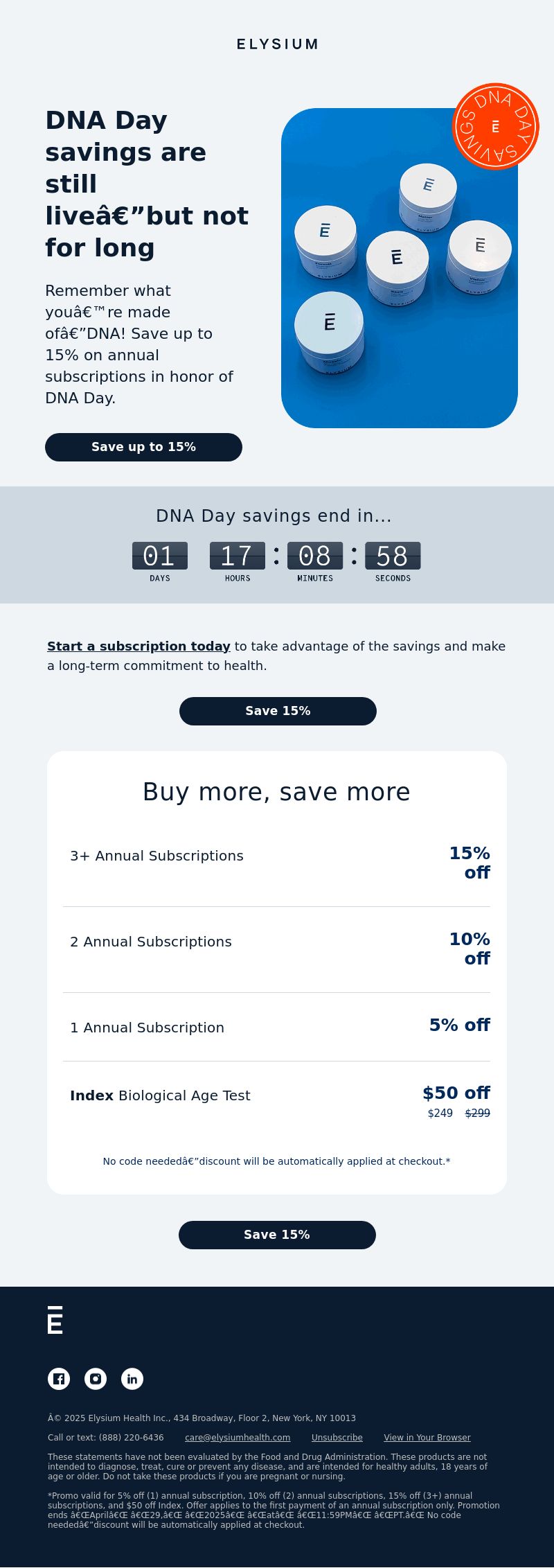Viewport: 554px width, 1568px height.
Task: Click the Unsubscribe link
Action: point(337,1438)
